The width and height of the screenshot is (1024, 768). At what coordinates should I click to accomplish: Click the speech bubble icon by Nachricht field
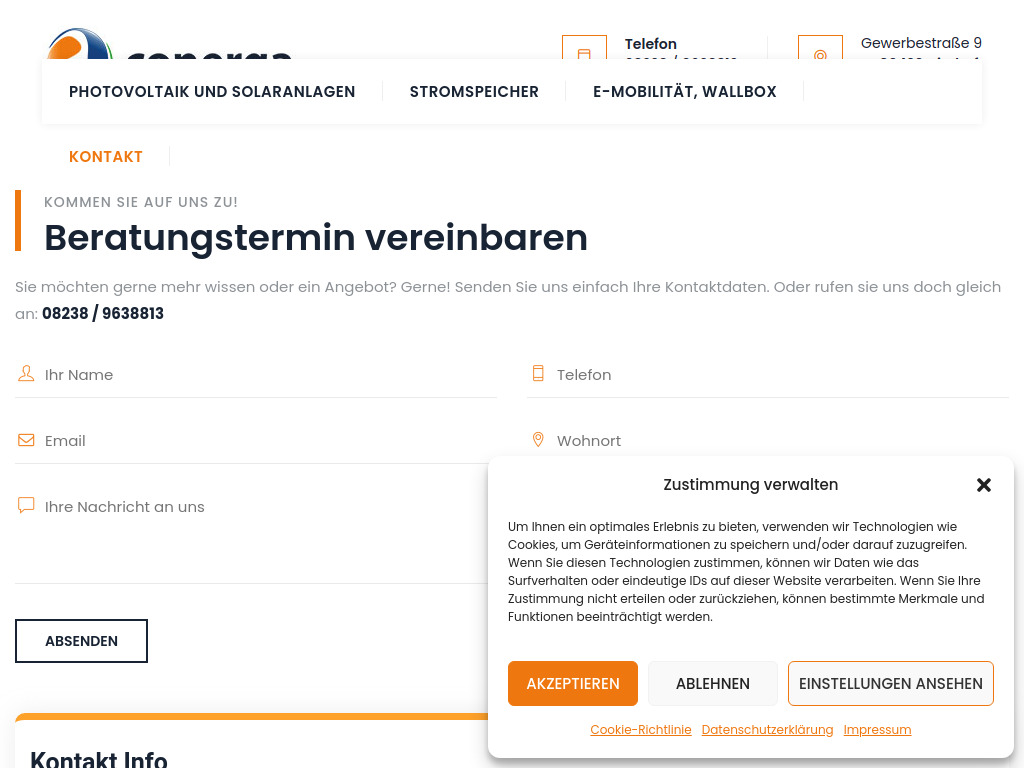pyautogui.click(x=25, y=504)
